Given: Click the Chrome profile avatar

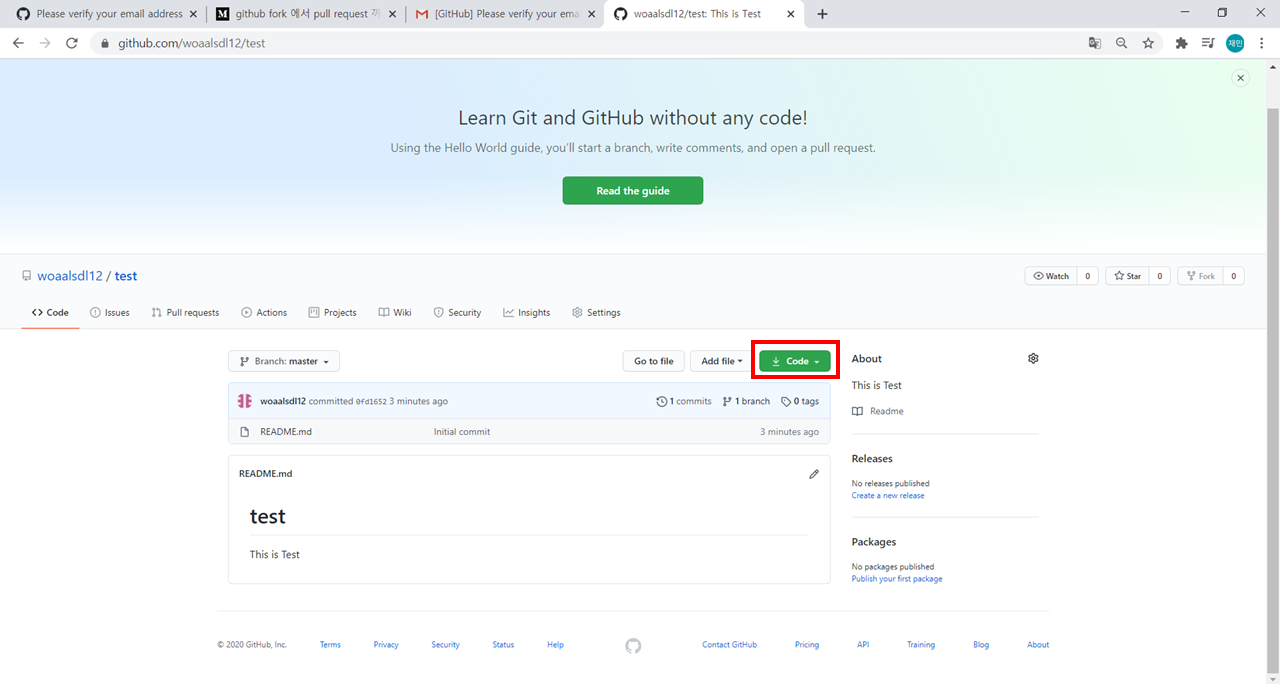Looking at the screenshot, I should click(x=1235, y=43).
